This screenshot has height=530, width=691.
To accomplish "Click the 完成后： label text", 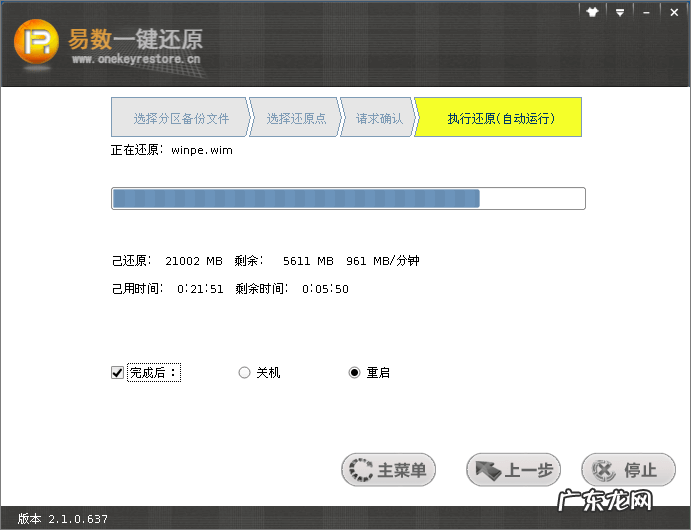I will (154, 373).
